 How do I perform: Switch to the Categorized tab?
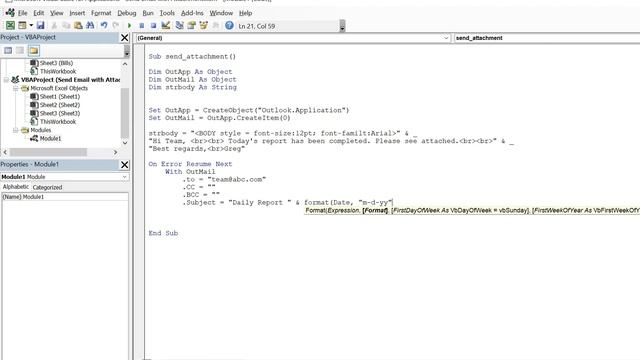point(47,187)
